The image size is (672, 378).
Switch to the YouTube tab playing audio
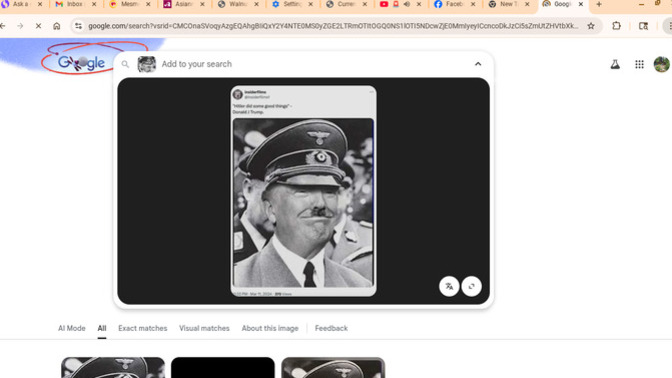399,4
